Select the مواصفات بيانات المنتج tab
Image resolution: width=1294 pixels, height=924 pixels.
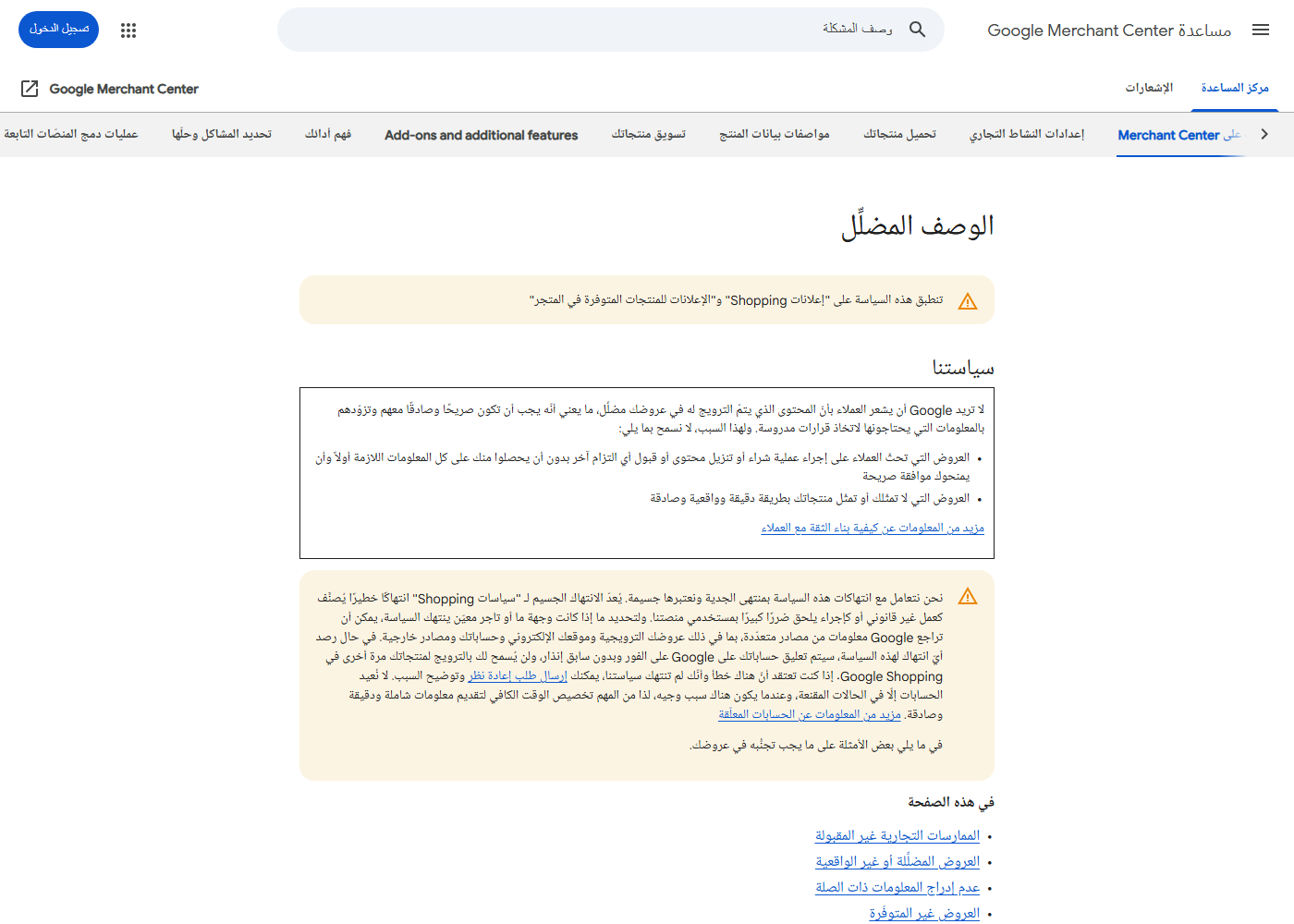click(775, 135)
